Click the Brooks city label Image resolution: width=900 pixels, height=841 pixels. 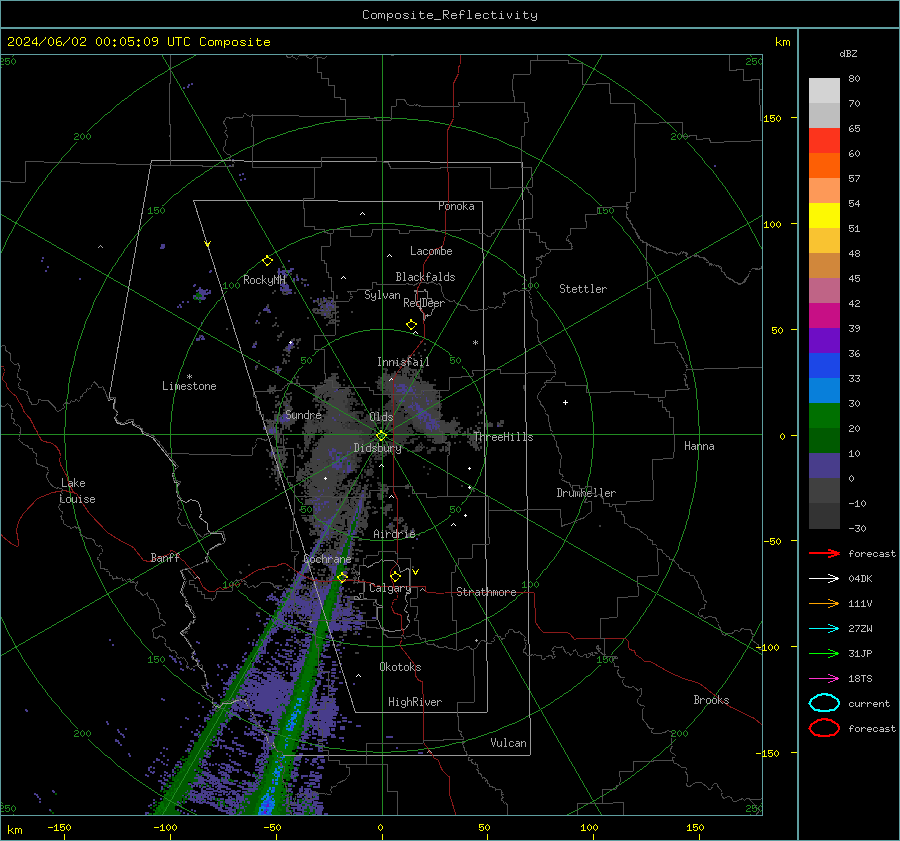coord(711,700)
